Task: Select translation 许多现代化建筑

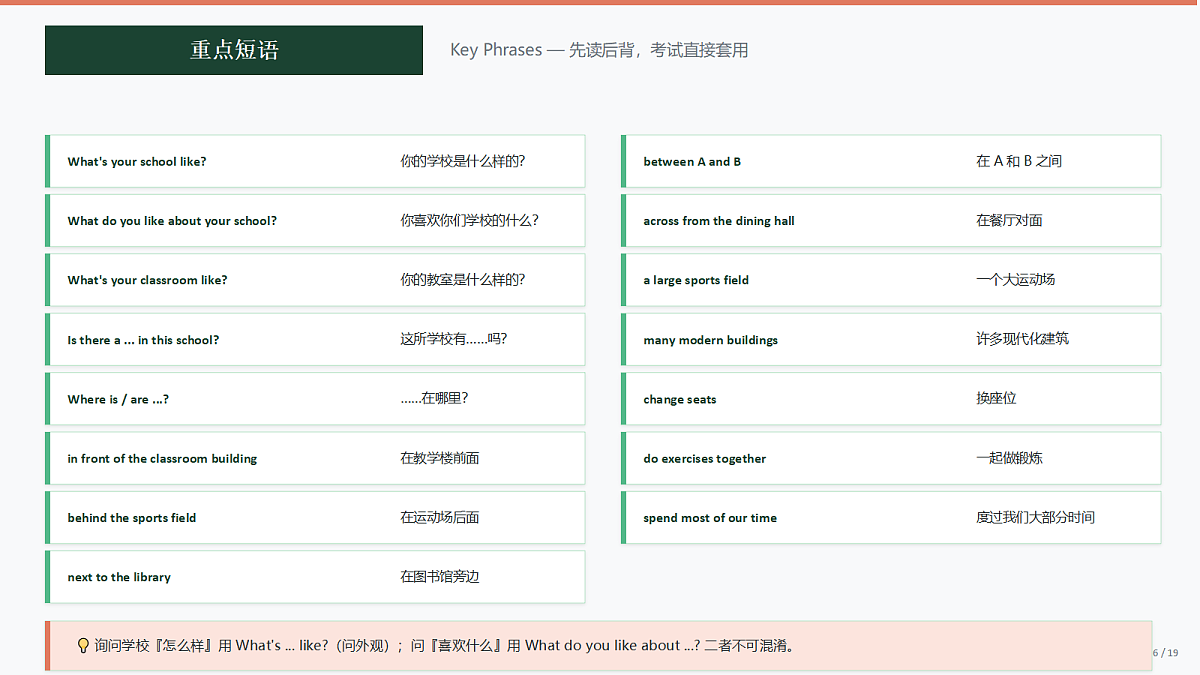Action: click(x=1022, y=339)
